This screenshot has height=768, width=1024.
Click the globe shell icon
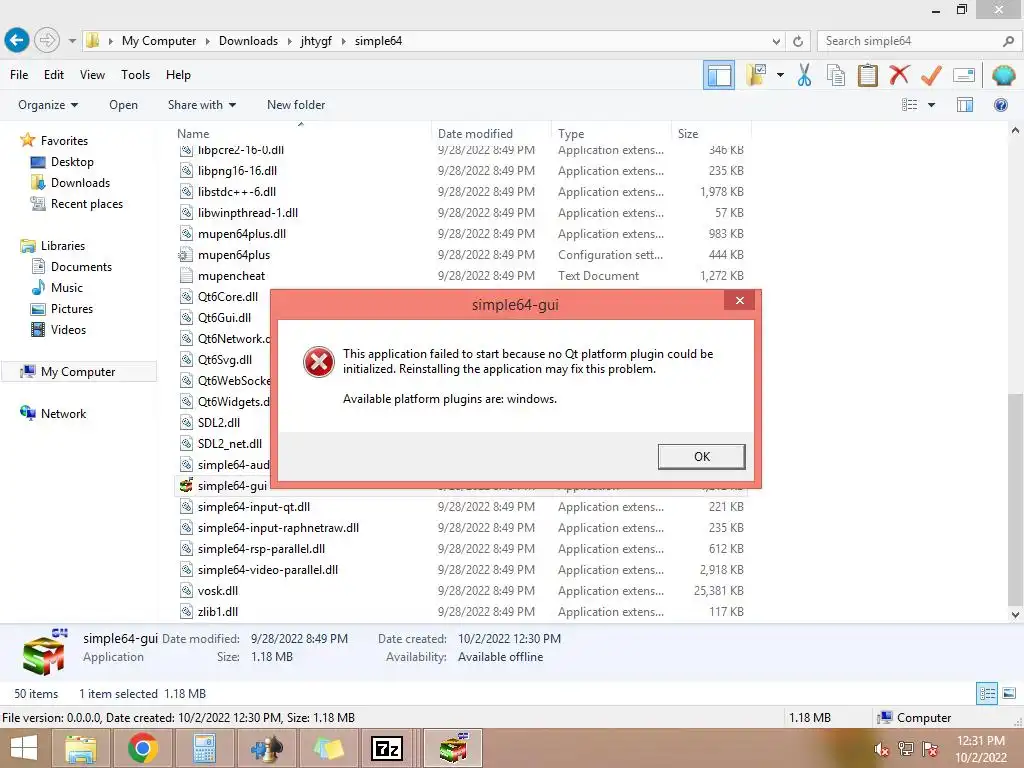(1003, 75)
